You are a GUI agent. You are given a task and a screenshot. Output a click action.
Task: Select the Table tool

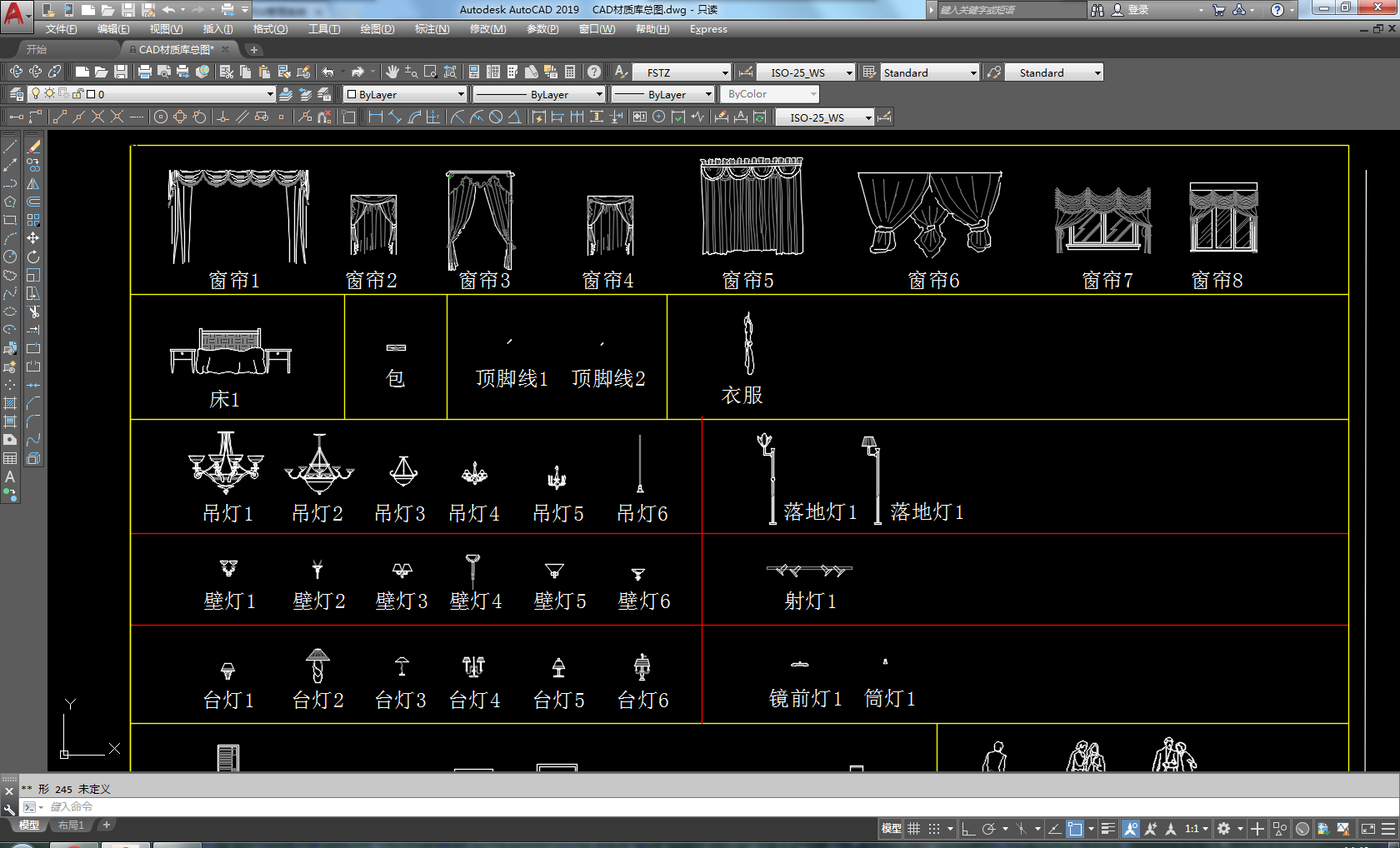point(10,458)
